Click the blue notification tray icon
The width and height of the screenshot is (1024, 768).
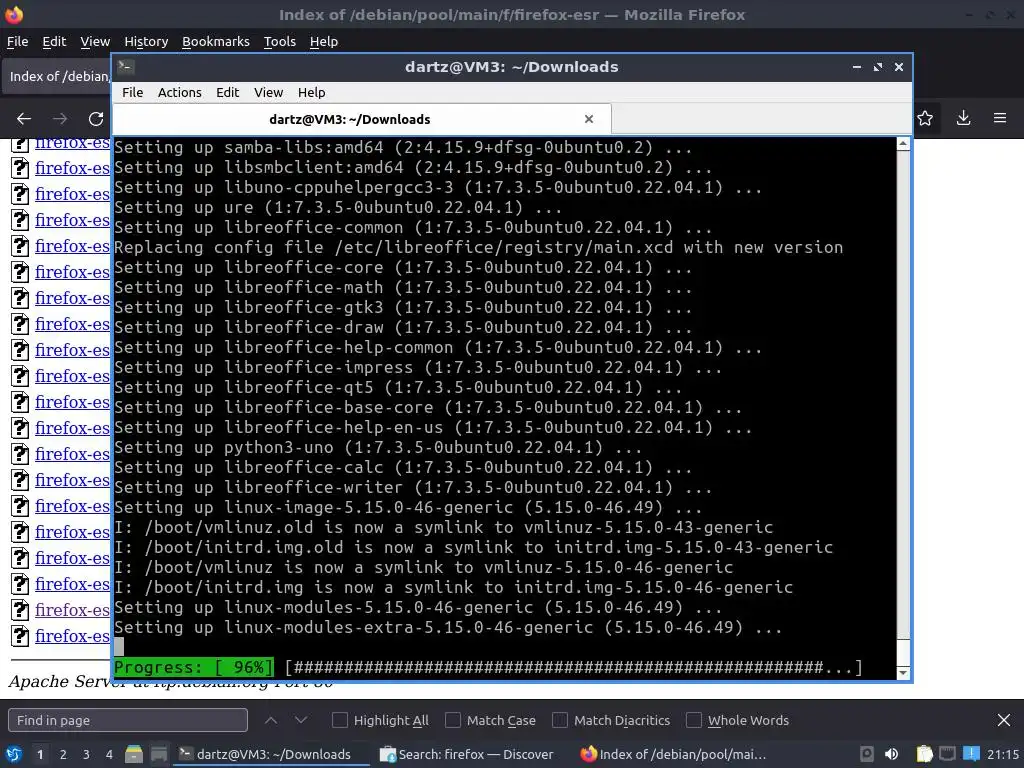pyautogui.click(x=971, y=754)
